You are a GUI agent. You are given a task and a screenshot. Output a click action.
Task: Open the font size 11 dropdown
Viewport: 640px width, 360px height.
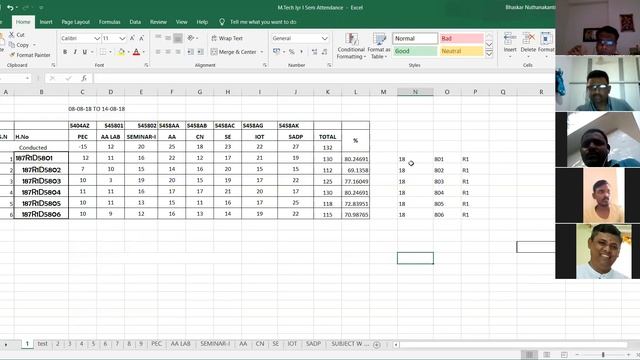point(122,38)
